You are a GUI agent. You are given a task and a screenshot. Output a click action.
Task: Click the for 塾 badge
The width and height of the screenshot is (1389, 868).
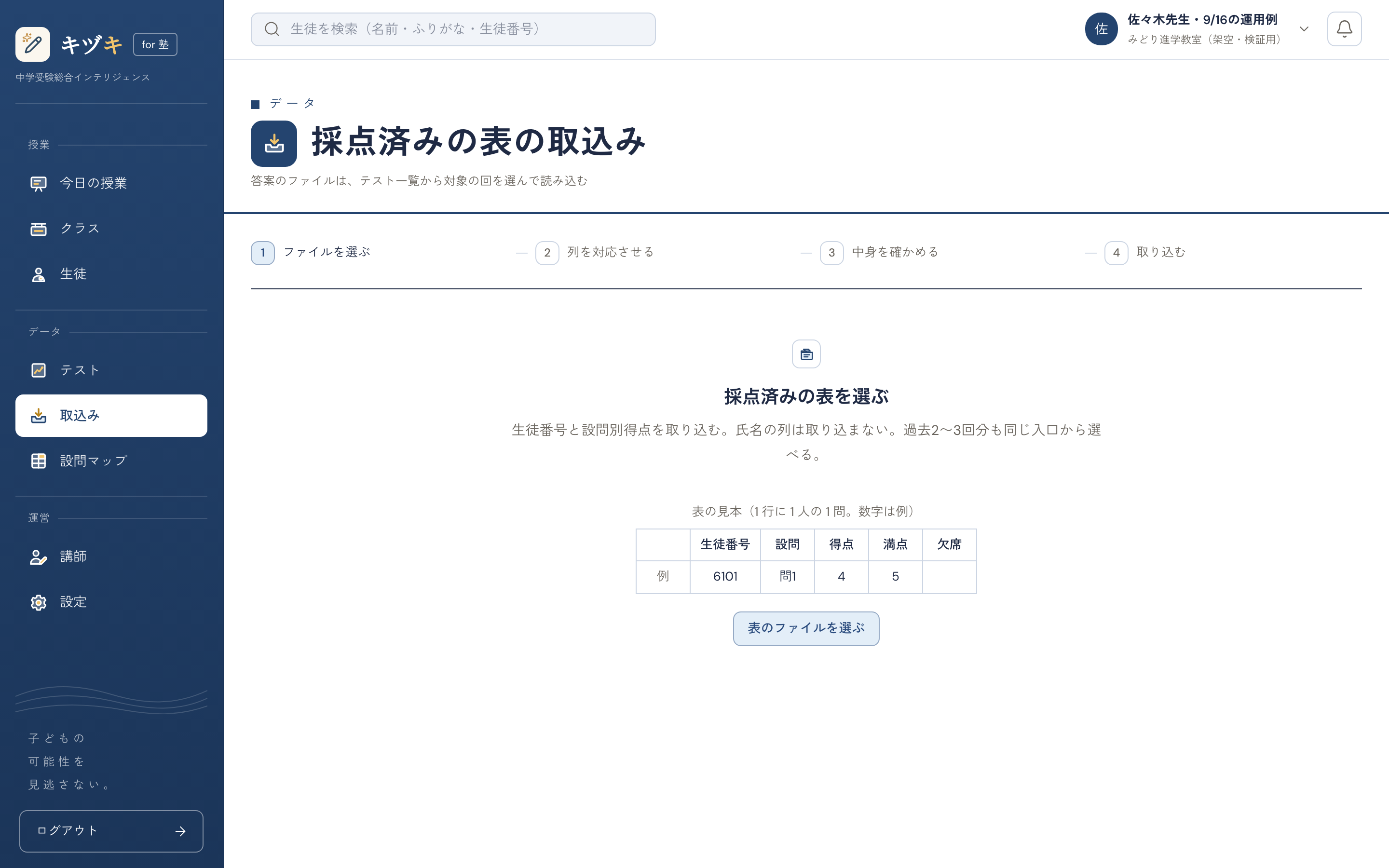click(155, 44)
